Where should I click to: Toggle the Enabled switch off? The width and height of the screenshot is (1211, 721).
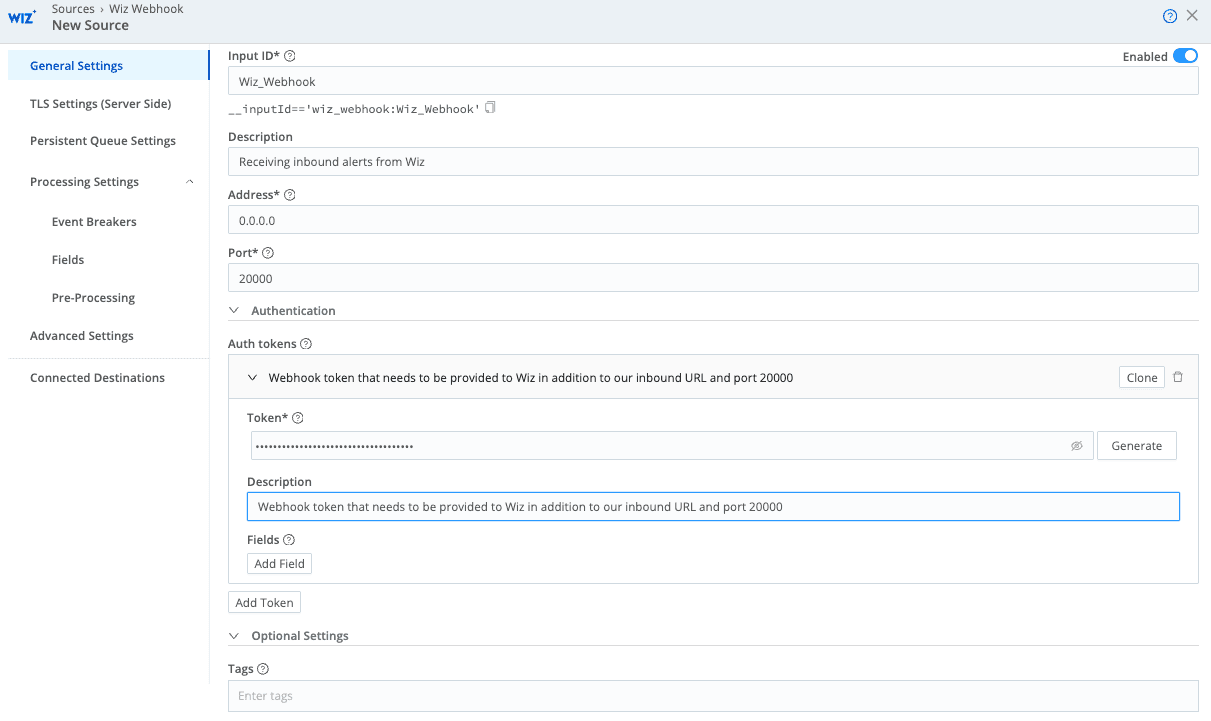coord(1185,56)
